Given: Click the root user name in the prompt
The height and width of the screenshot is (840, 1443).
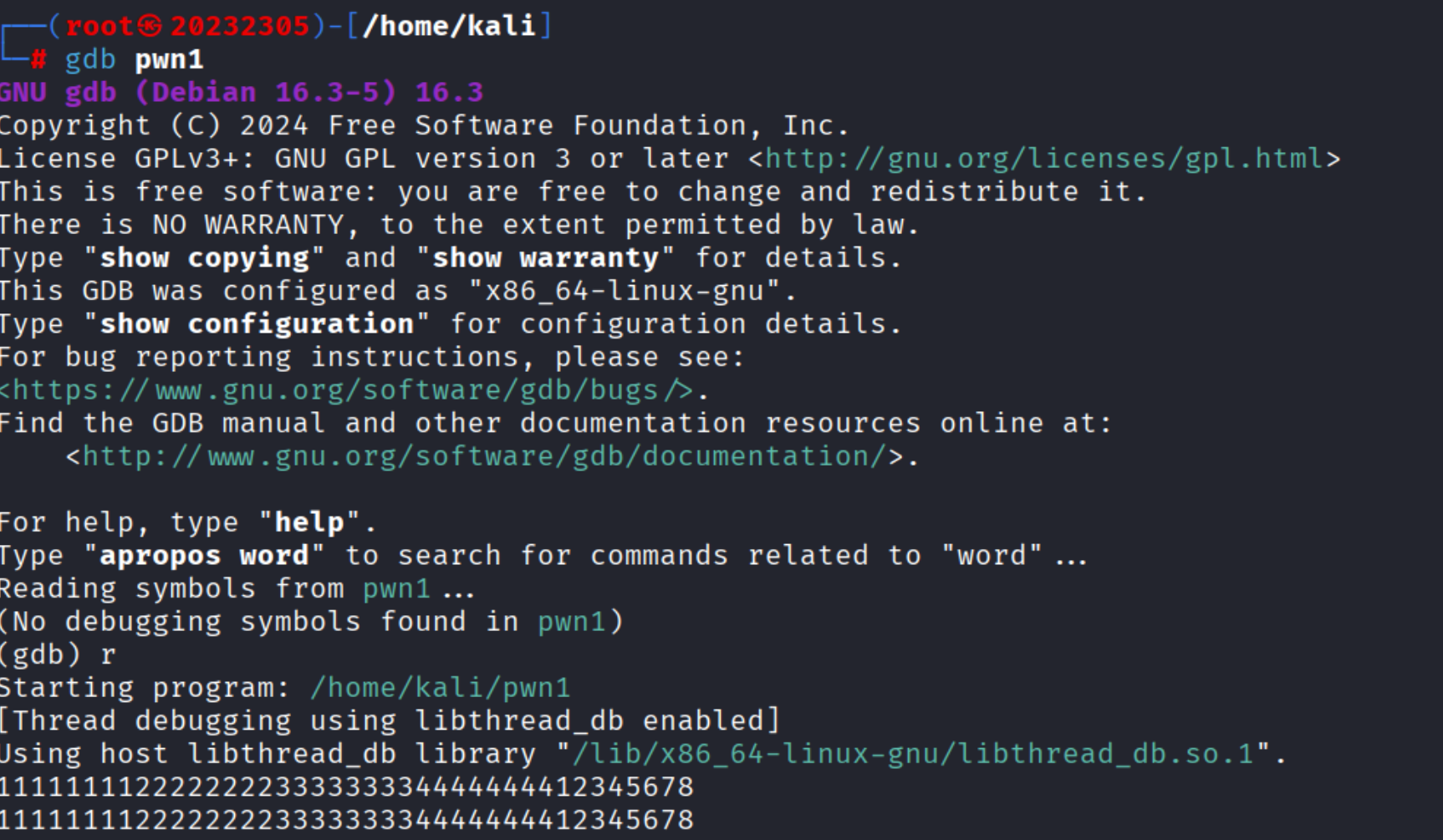Looking at the screenshot, I should tap(99, 27).
